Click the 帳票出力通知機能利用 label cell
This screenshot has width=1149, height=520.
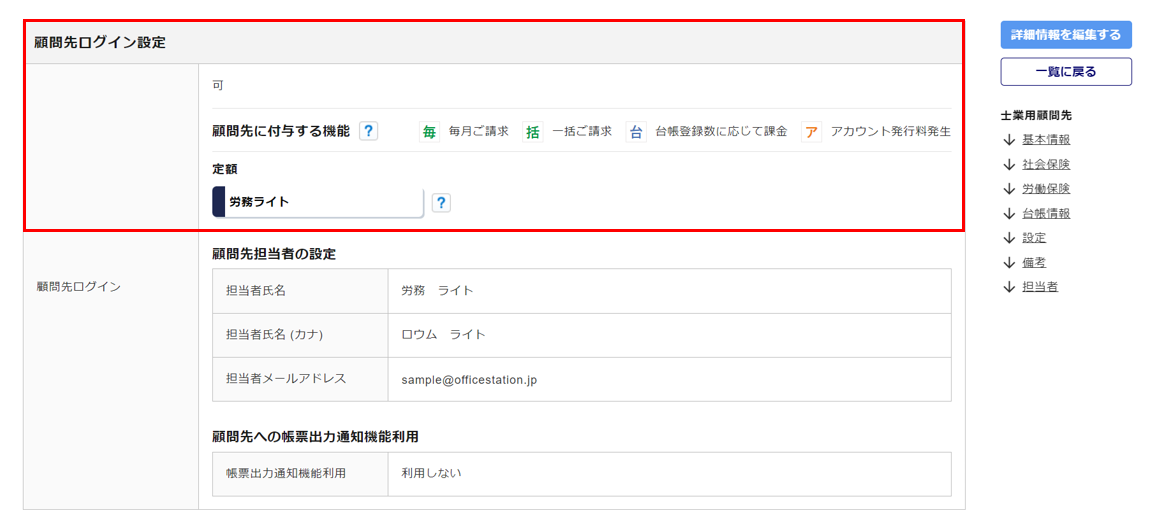point(300,474)
